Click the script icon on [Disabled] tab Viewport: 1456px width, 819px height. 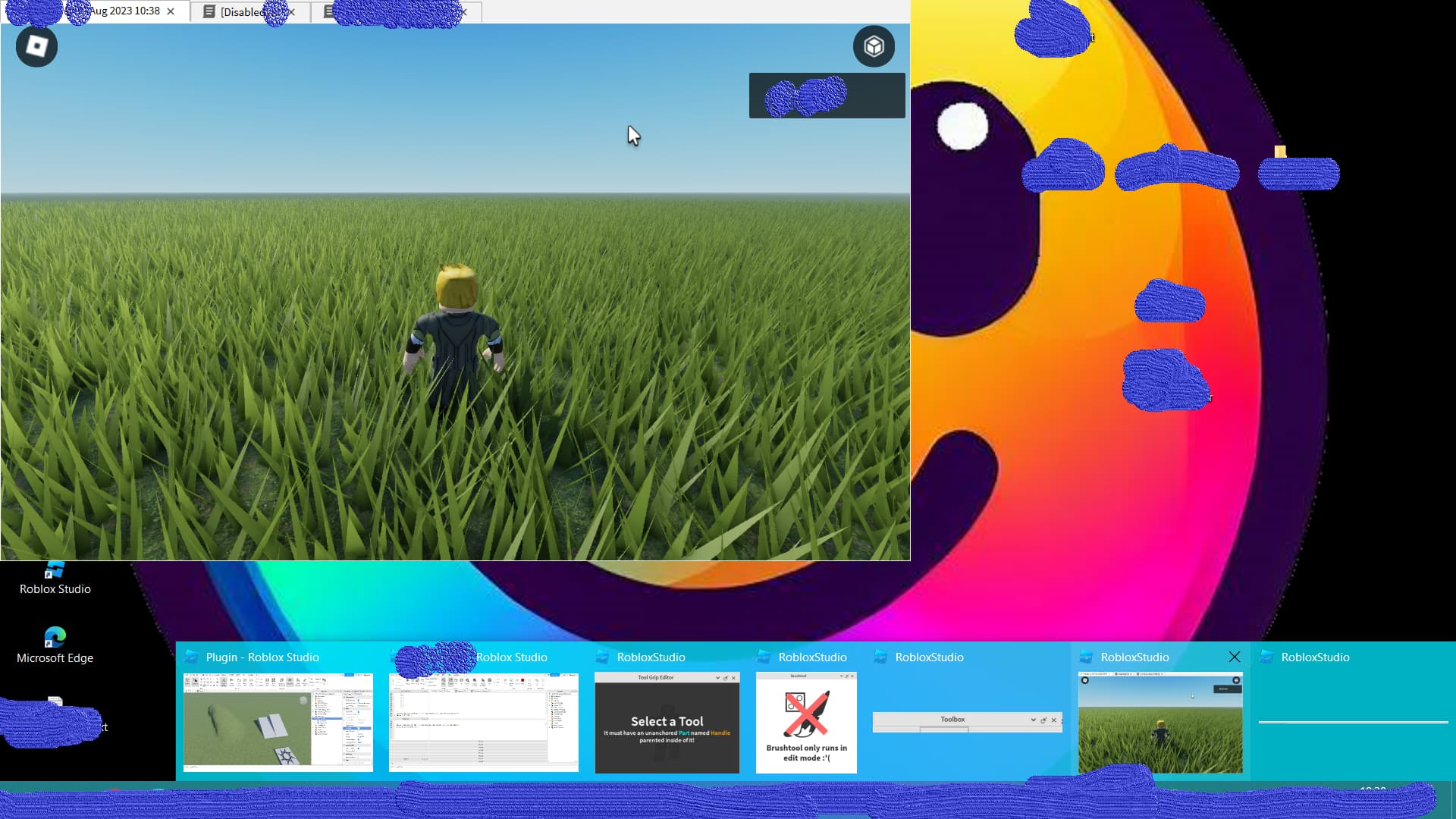point(209,11)
